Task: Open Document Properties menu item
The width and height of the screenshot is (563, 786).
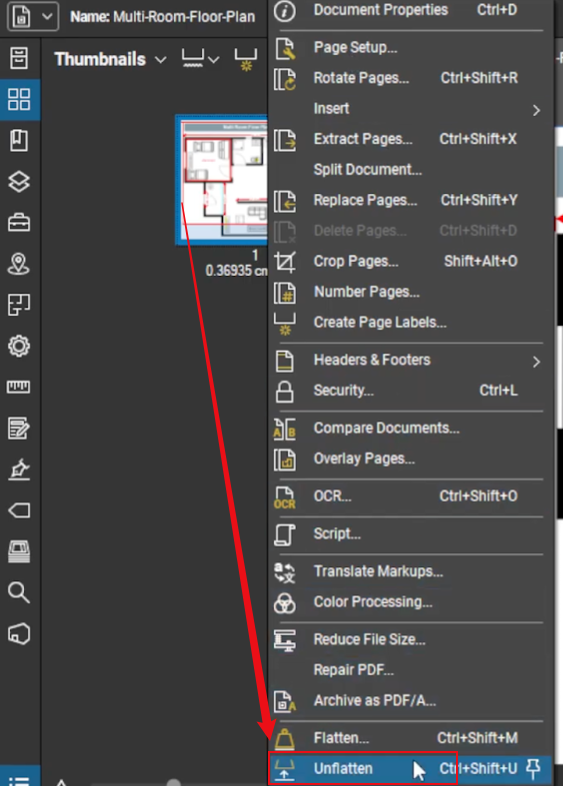Action: click(410, 10)
